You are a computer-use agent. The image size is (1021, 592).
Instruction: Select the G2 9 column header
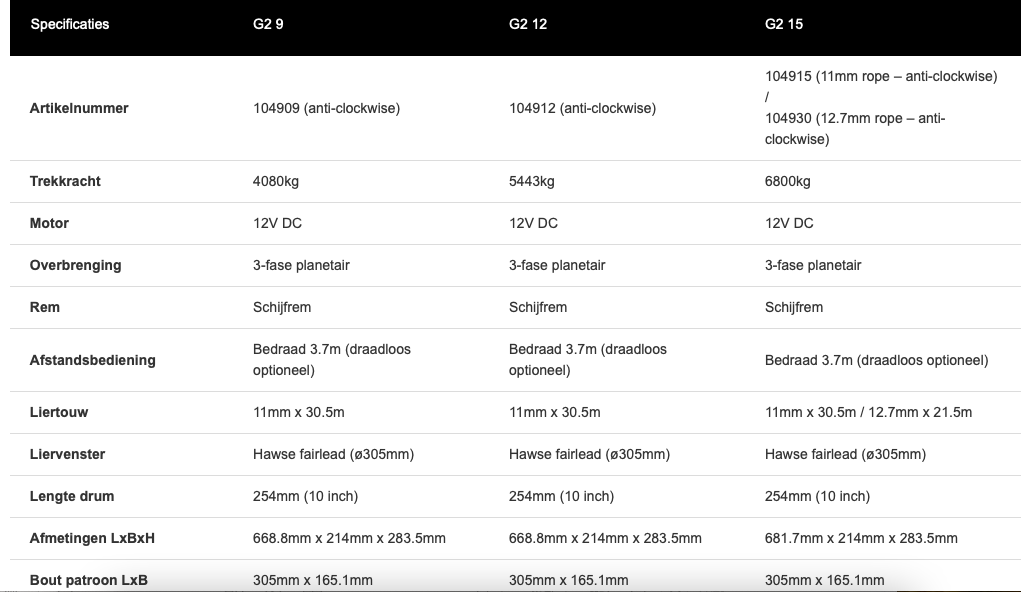pyautogui.click(x=268, y=24)
